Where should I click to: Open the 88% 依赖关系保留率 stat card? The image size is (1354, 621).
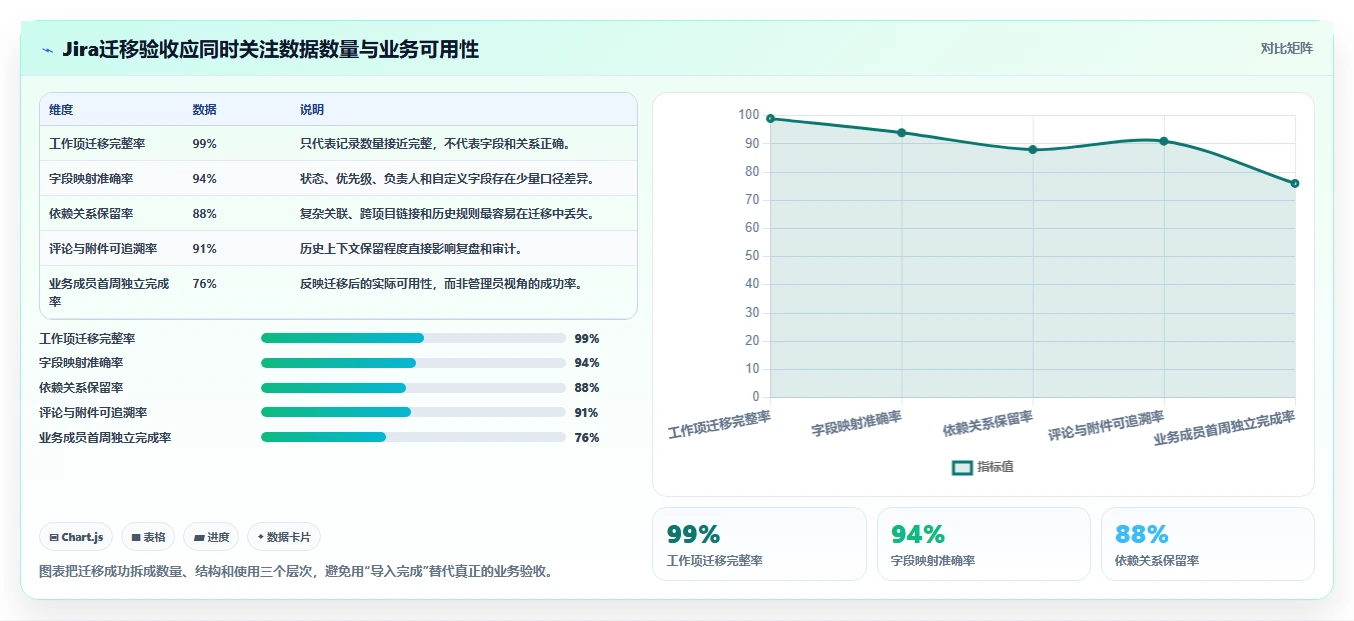[x=1208, y=544]
